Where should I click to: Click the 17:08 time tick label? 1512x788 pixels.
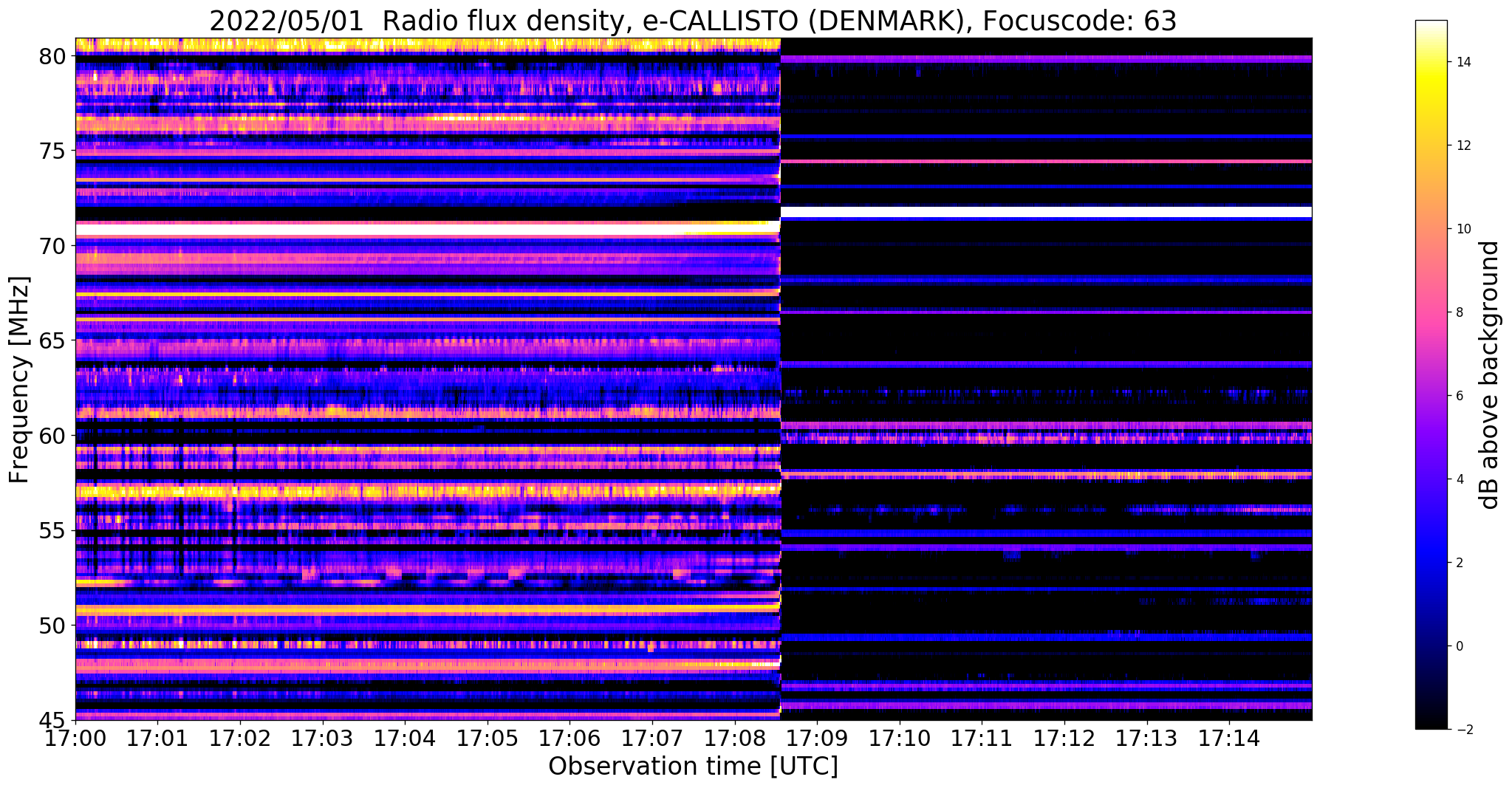[x=734, y=738]
